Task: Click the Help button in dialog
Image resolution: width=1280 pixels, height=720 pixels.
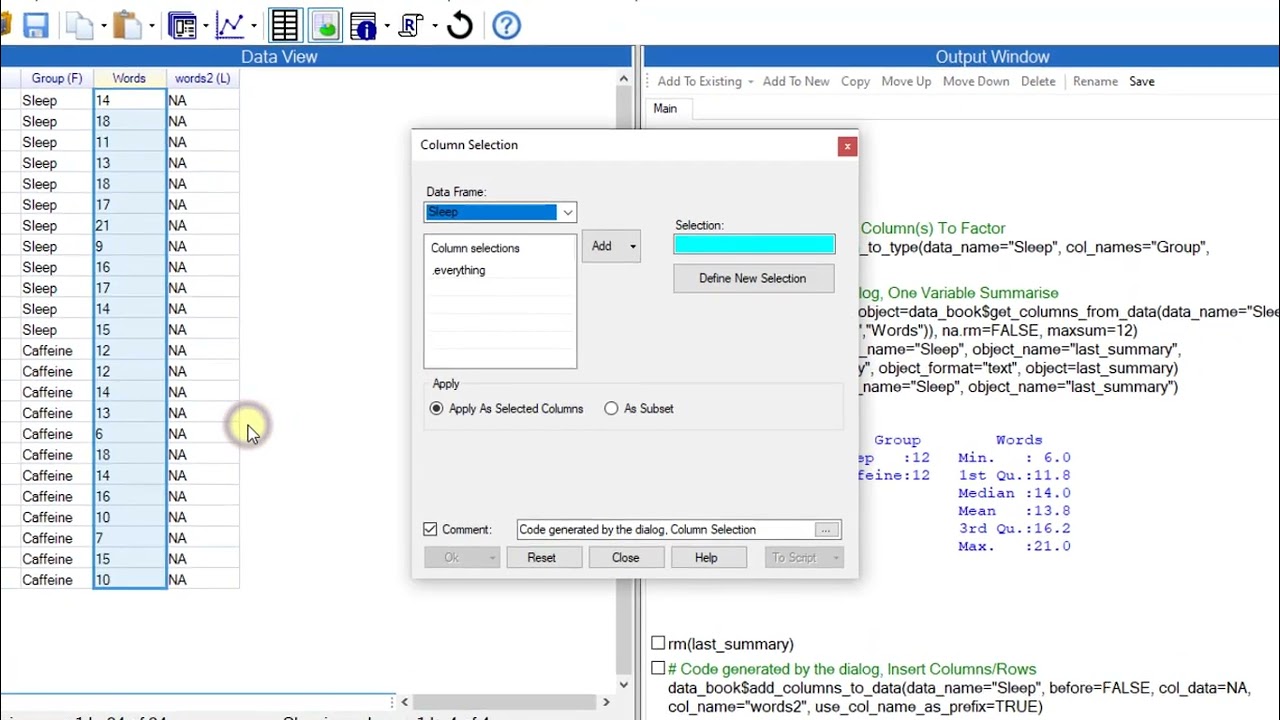Action: (x=706, y=558)
